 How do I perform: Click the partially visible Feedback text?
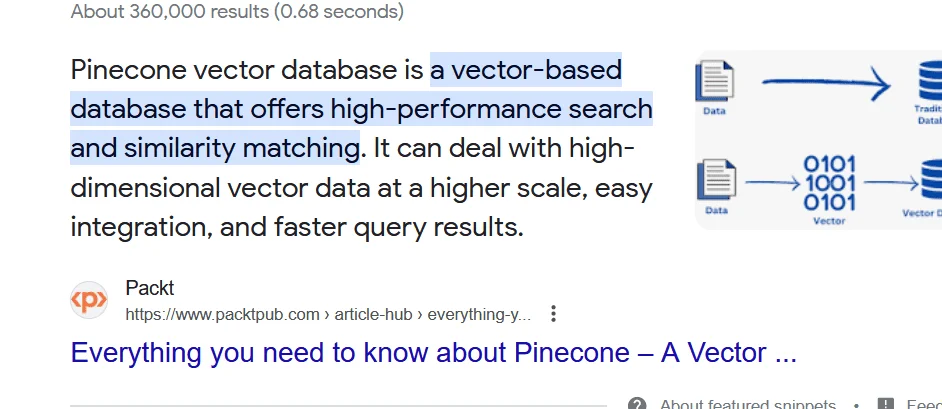(924, 404)
